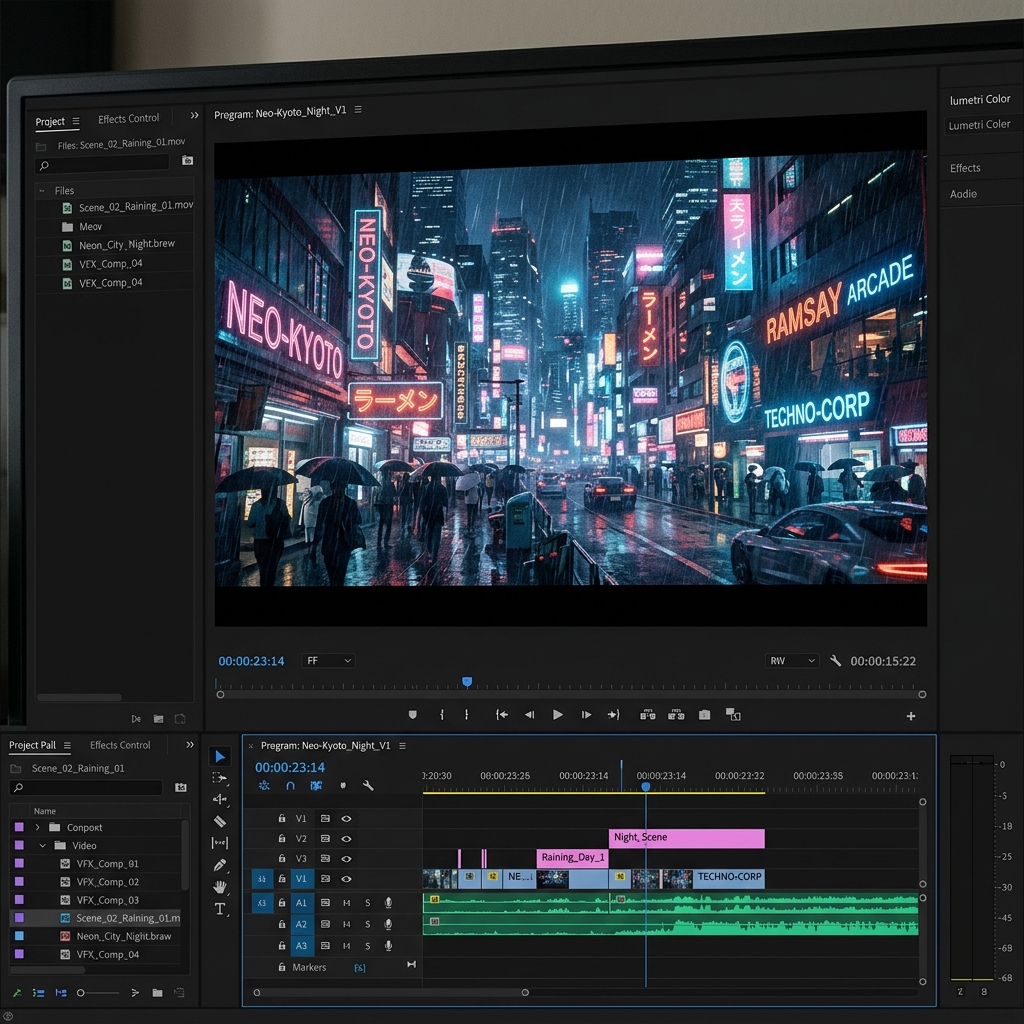Screen dimensions: 1024x1024
Task: Mute the A2 audio track
Action: [x=347, y=925]
